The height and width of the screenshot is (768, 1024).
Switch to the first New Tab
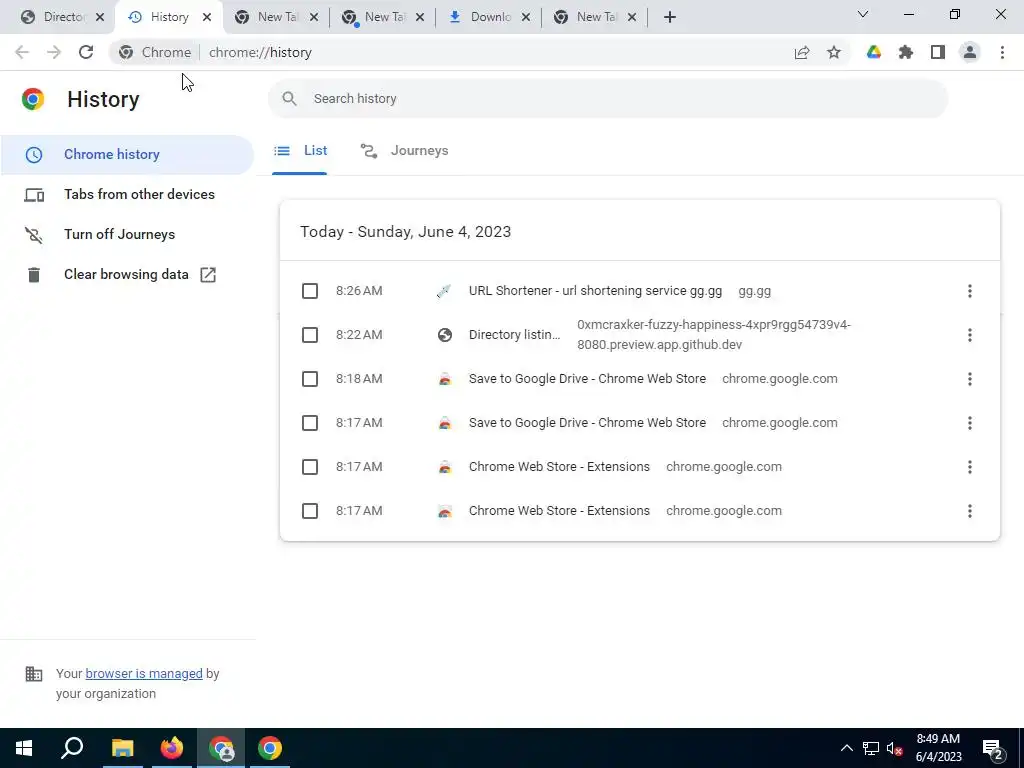(x=277, y=17)
